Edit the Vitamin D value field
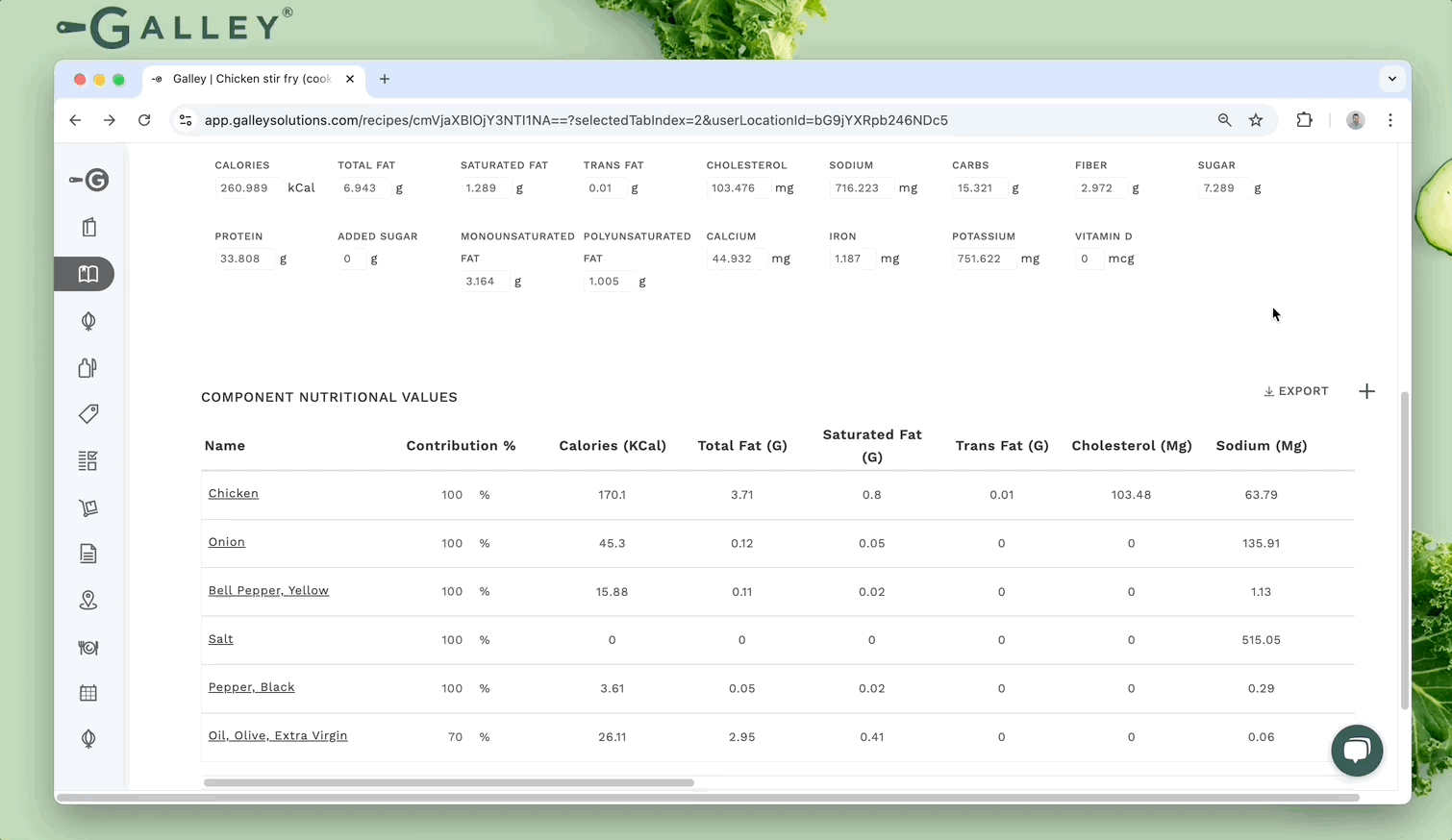This screenshot has width=1452, height=840. pyautogui.click(x=1089, y=259)
